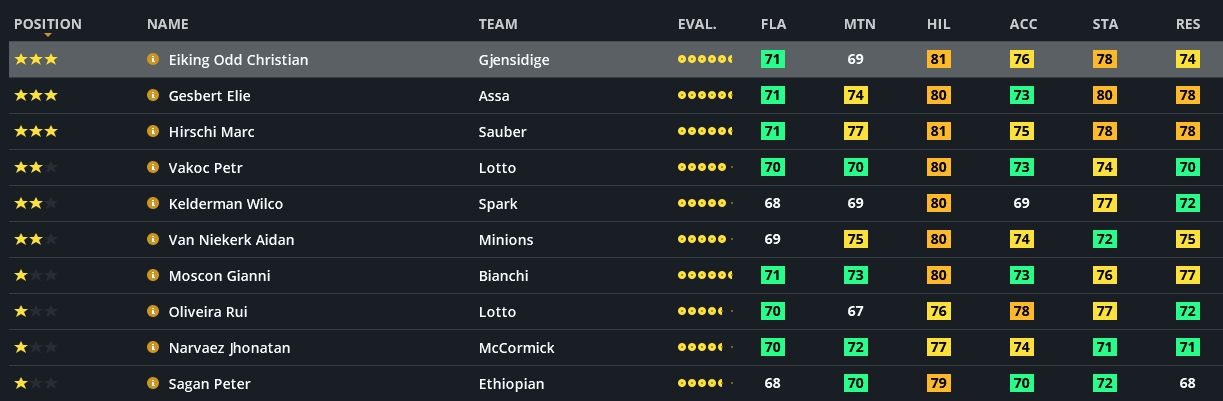Click Eiking's orange HIL value 81
Image resolution: width=1223 pixels, height=401 pixels.
click(x=939, y=60)
